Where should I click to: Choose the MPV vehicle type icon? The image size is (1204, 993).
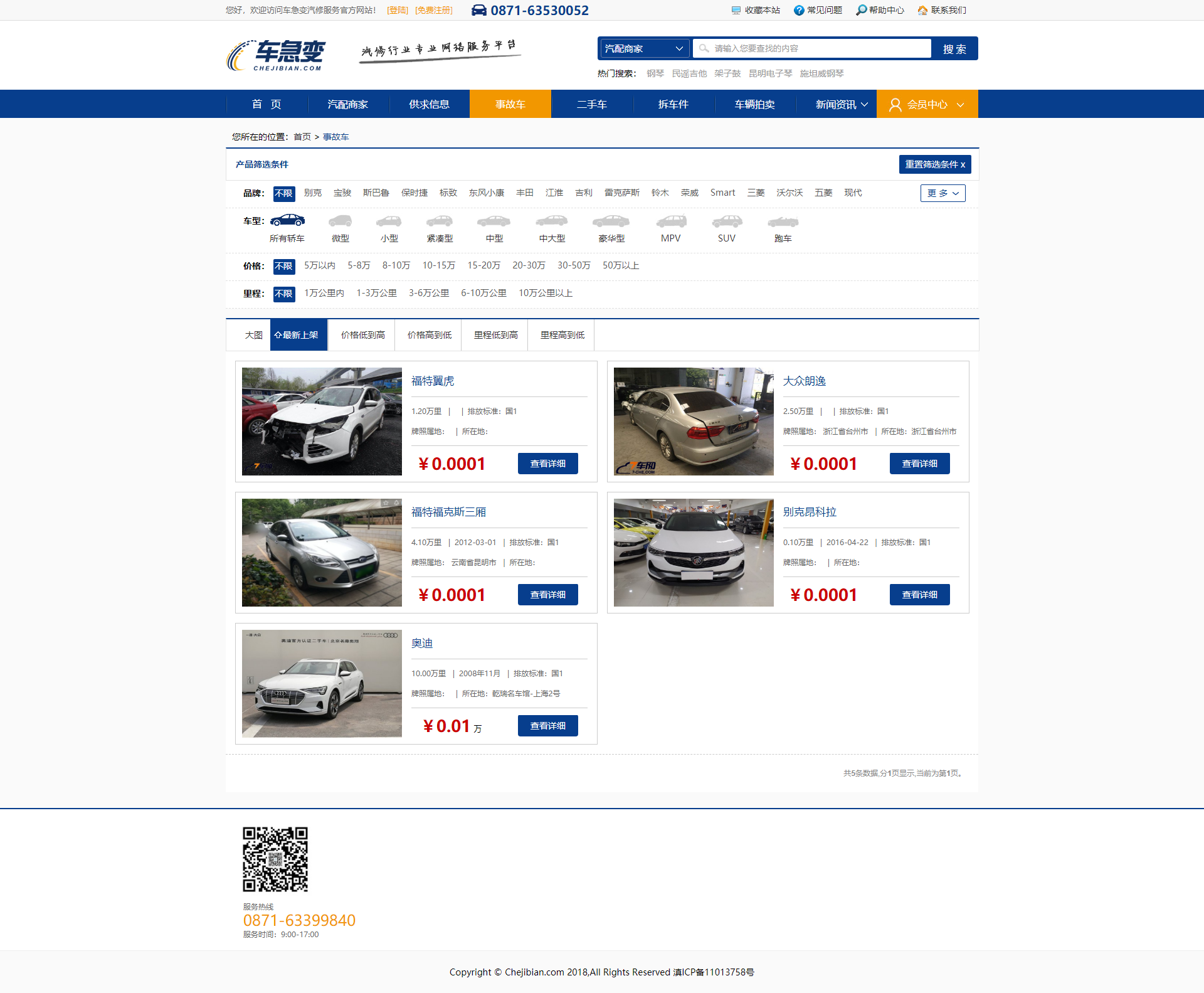tap(671, 221)
